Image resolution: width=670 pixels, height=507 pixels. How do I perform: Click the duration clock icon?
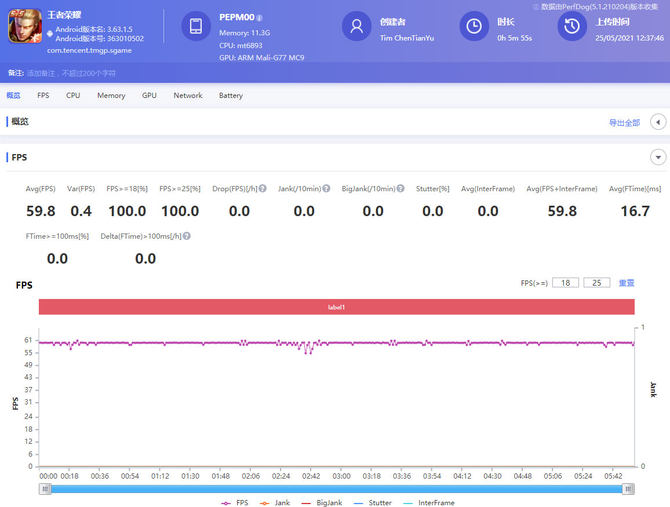[475, 27]
